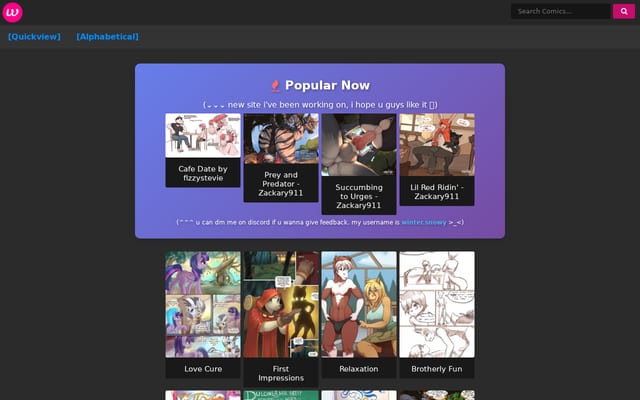Click the 'Cafe Date by fizzystevie' title

tap(203, 173)
